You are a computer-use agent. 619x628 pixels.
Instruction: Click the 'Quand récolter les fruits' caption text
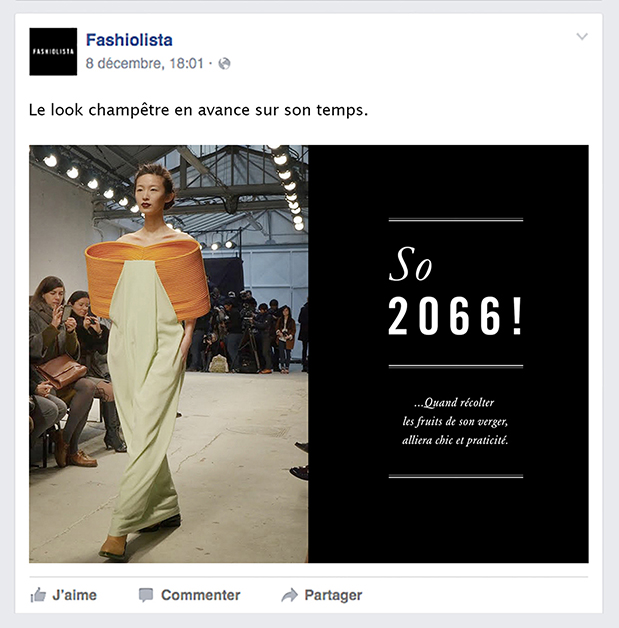pos(455,421)
